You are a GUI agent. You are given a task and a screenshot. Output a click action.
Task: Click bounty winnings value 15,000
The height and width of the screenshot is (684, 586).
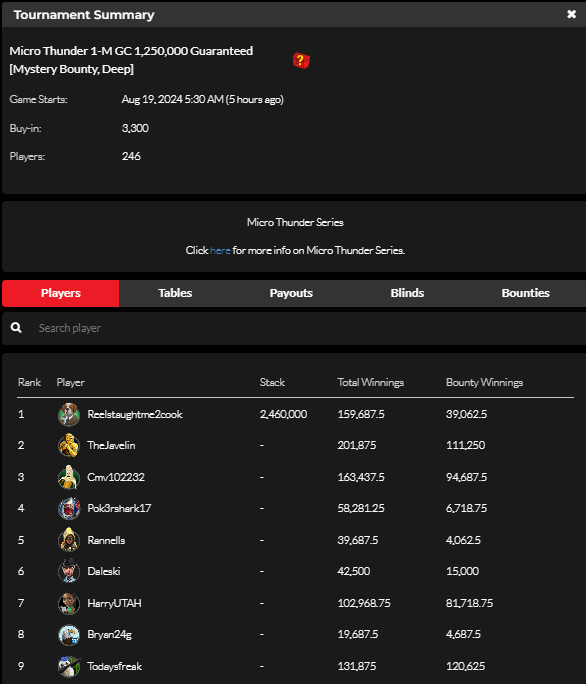(462, 571)
